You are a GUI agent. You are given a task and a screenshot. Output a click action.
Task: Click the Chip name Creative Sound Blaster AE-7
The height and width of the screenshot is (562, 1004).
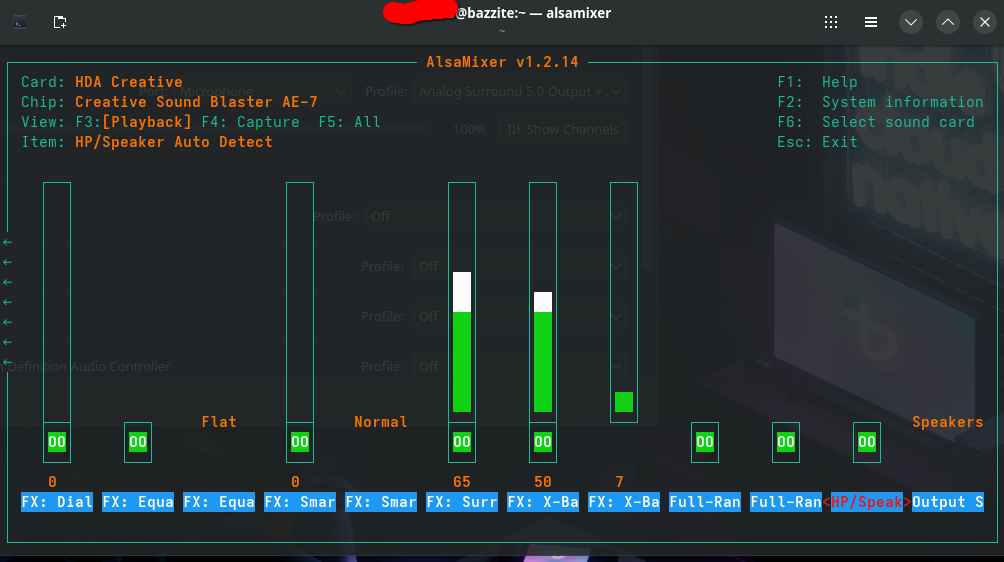pos(196,102)
